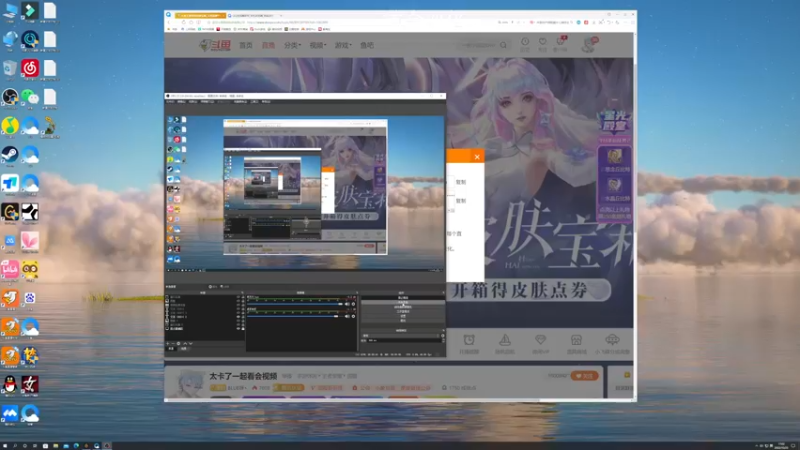Open the pink flower petal desktop icon
Viewport: 800px width, 450px height.
[30, 240]
